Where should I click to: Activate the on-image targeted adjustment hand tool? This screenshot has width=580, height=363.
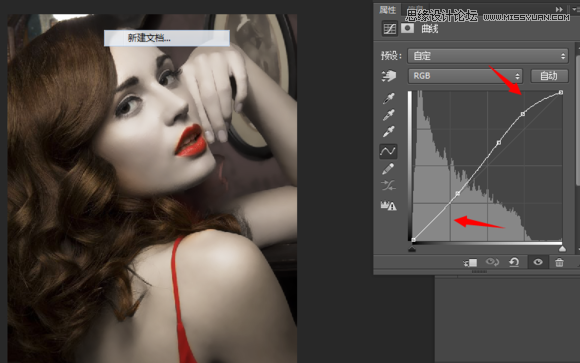tap(388, 76)
